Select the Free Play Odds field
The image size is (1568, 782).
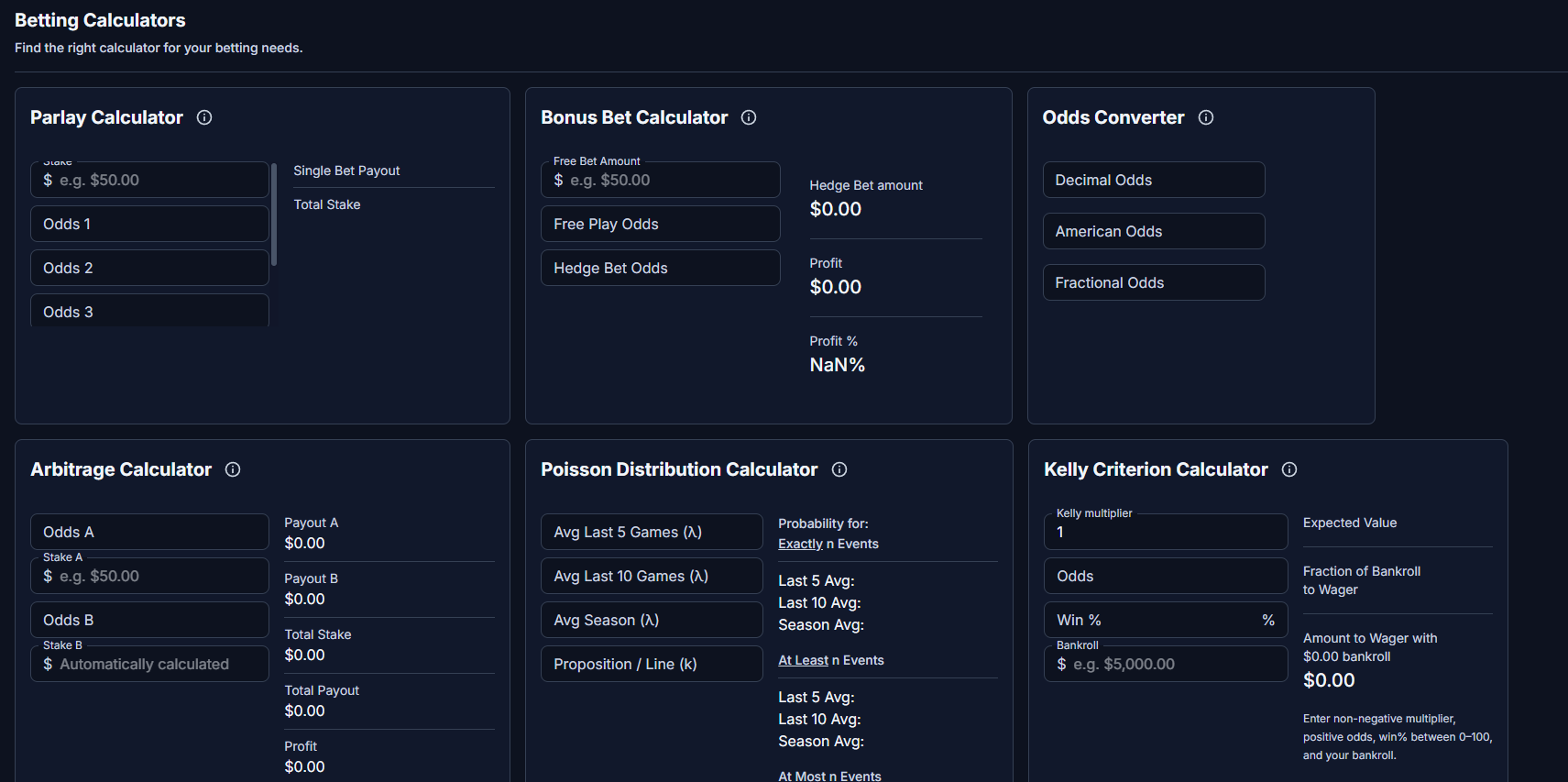[660, 224]
